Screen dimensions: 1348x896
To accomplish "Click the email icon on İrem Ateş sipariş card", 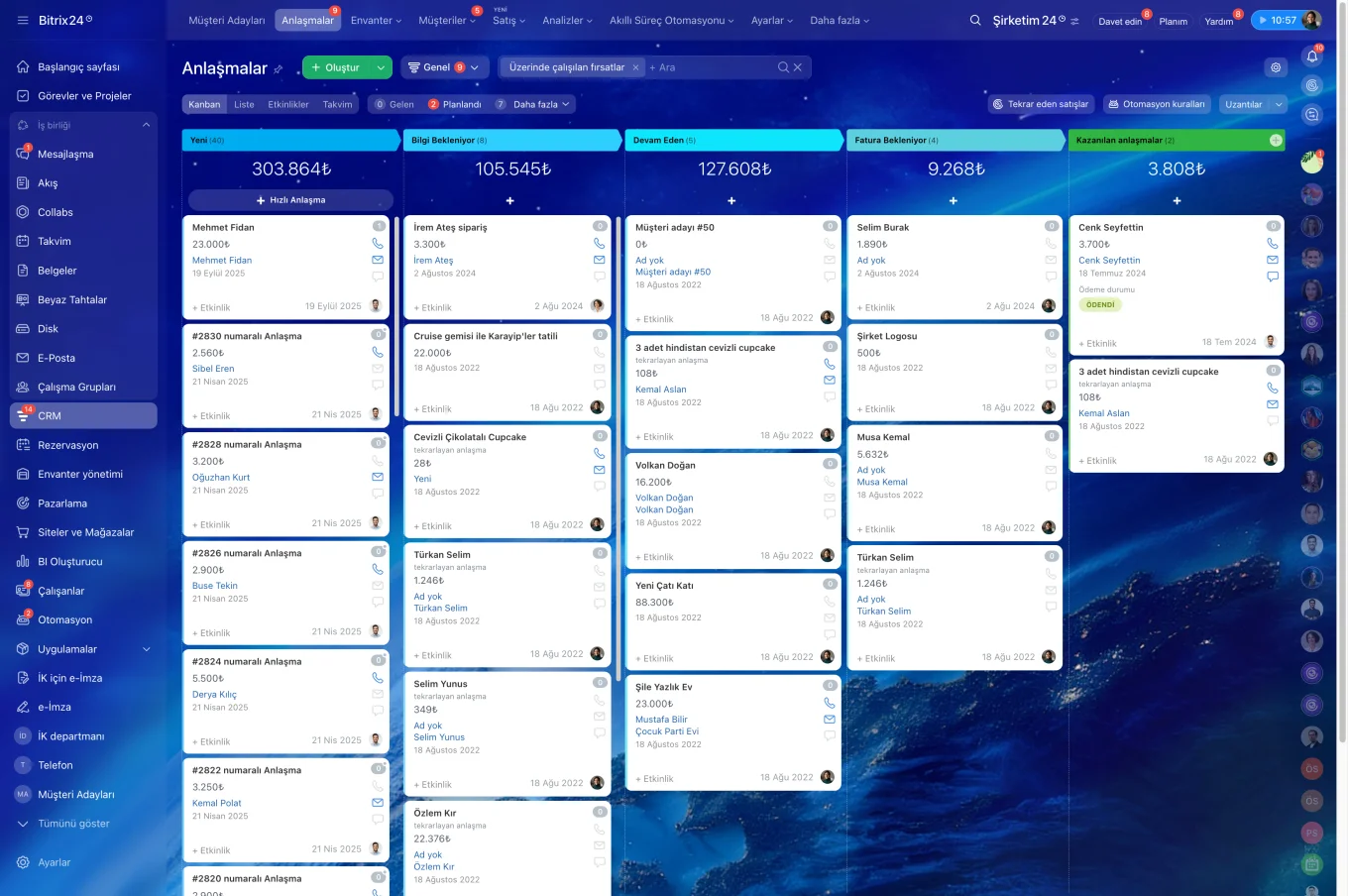I will [x=599, y=260].
